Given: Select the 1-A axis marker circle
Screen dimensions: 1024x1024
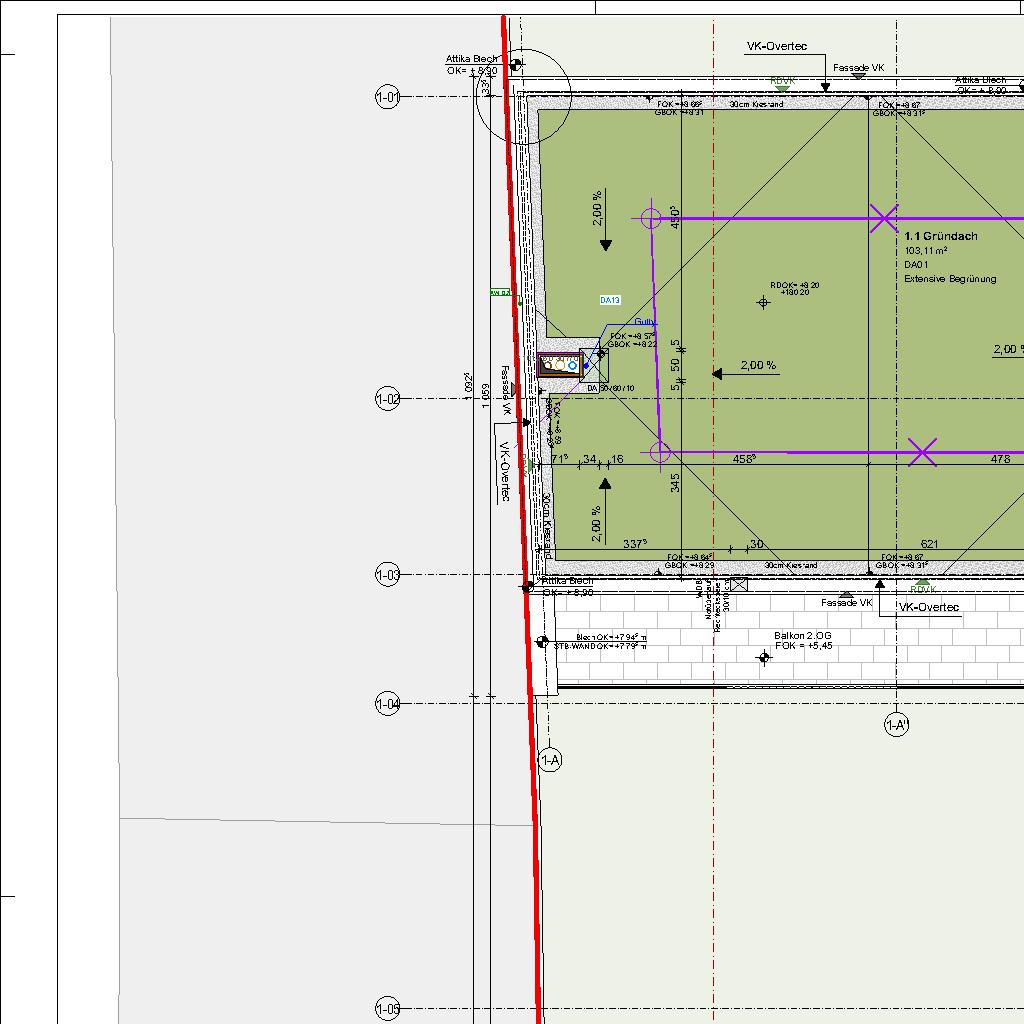Looking at the screenshot, I should (x=550, y=761).
